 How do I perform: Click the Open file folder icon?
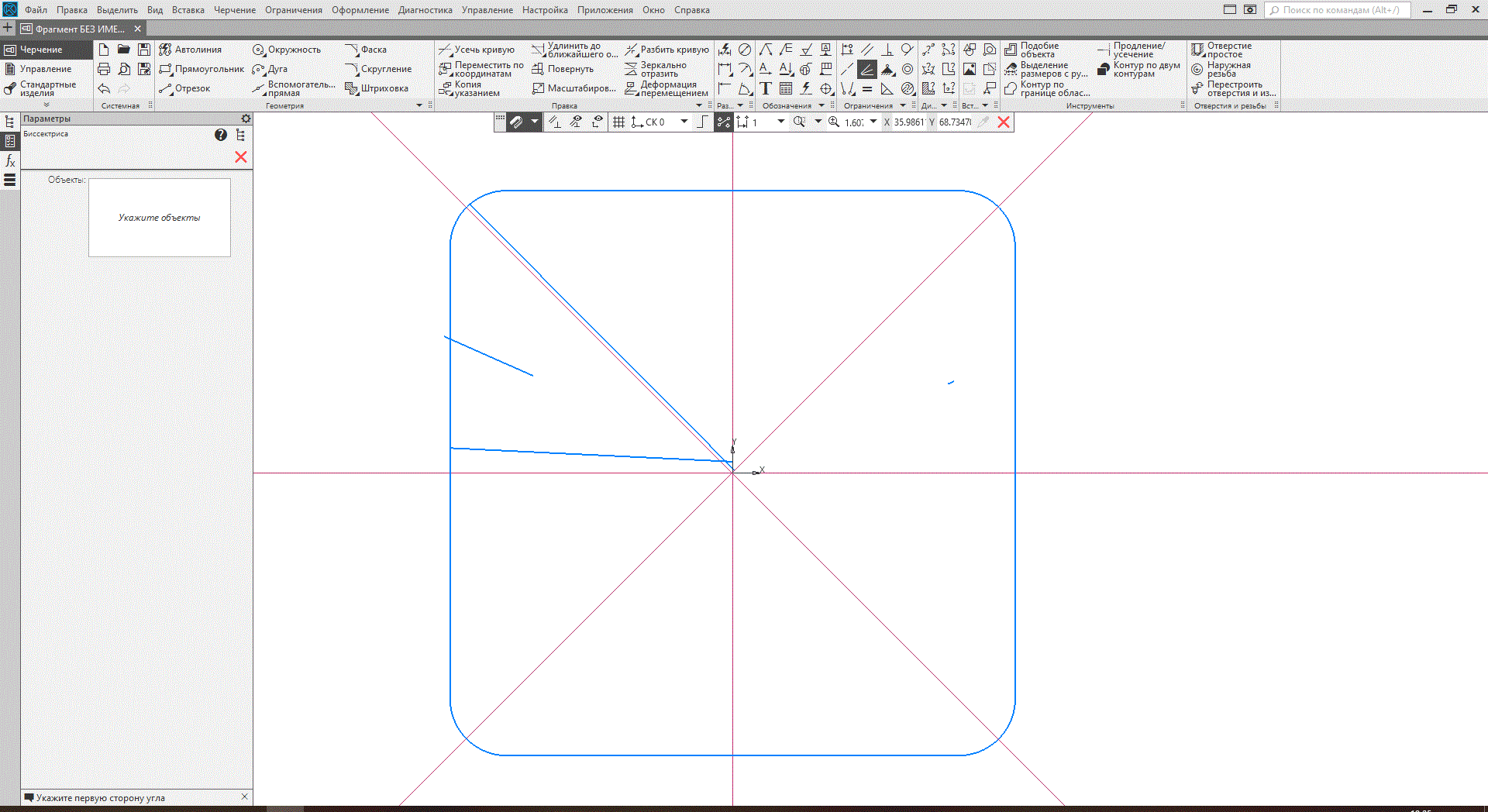click(124, 50)
